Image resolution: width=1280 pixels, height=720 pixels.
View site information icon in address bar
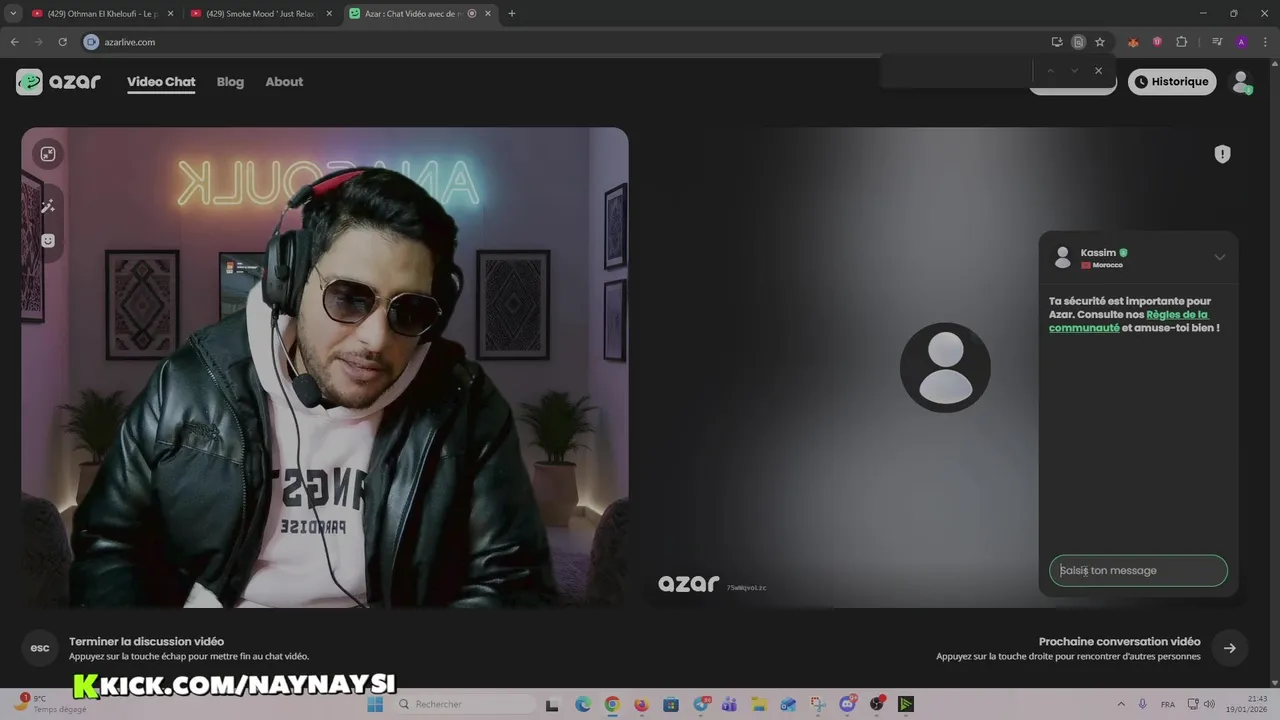(x=91, y=42)
